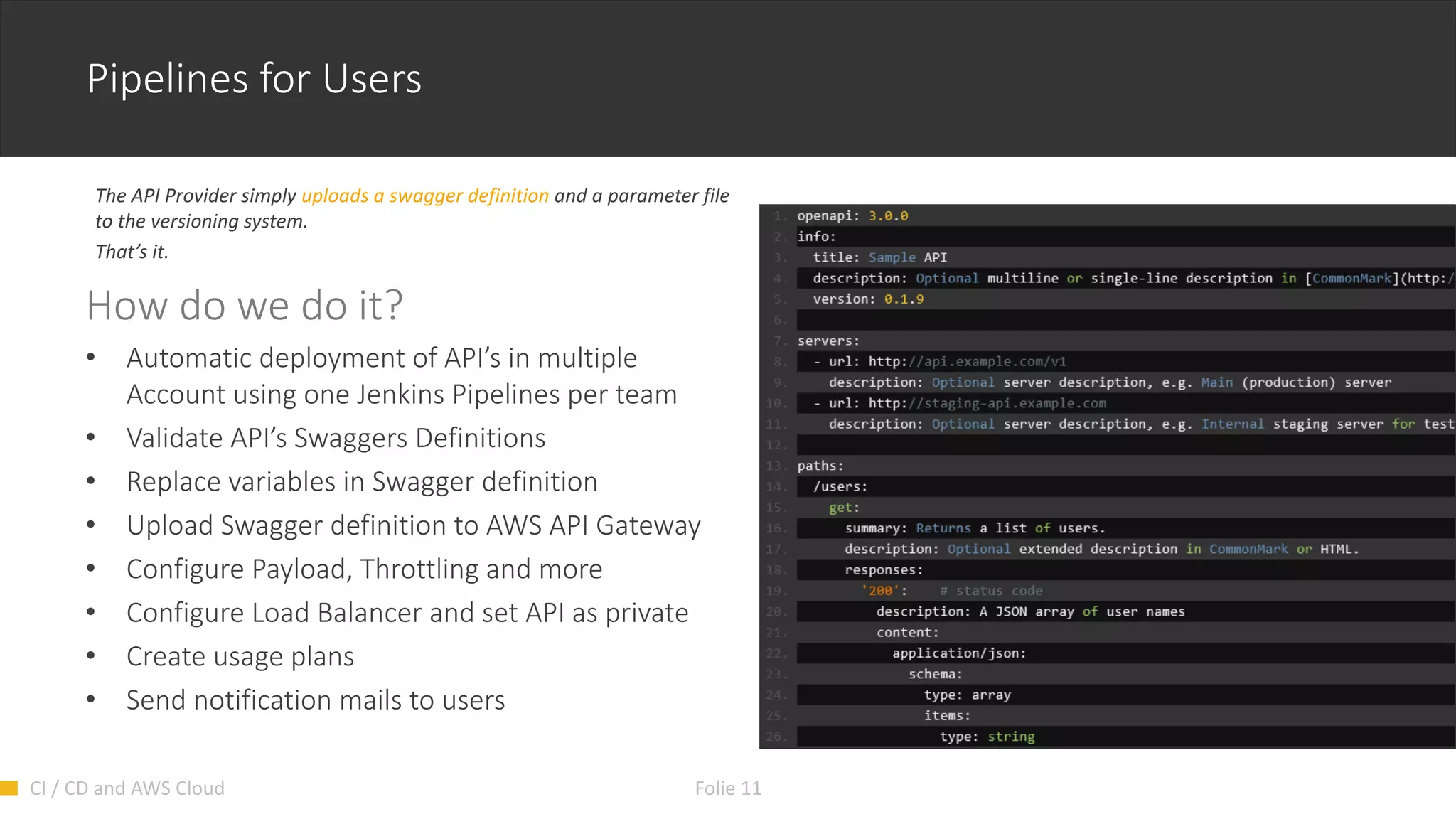Click the 'CI / CD and AWS Cloud' footer
Image resolution: width=1456 pixels, height=819 pixels.
pyautogui.click(x=127, y=788)
